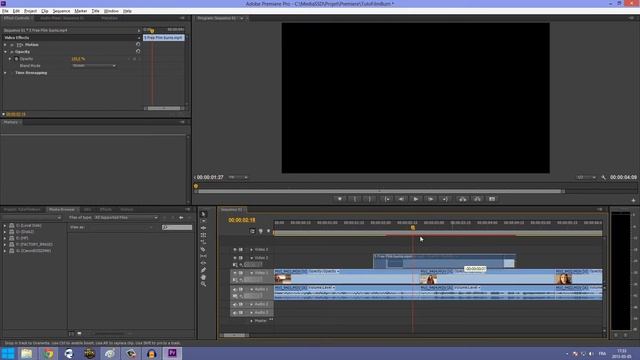Expand the Video 3 track
The height and width of the screenshot is (360, 640).
tap(251, 249)
